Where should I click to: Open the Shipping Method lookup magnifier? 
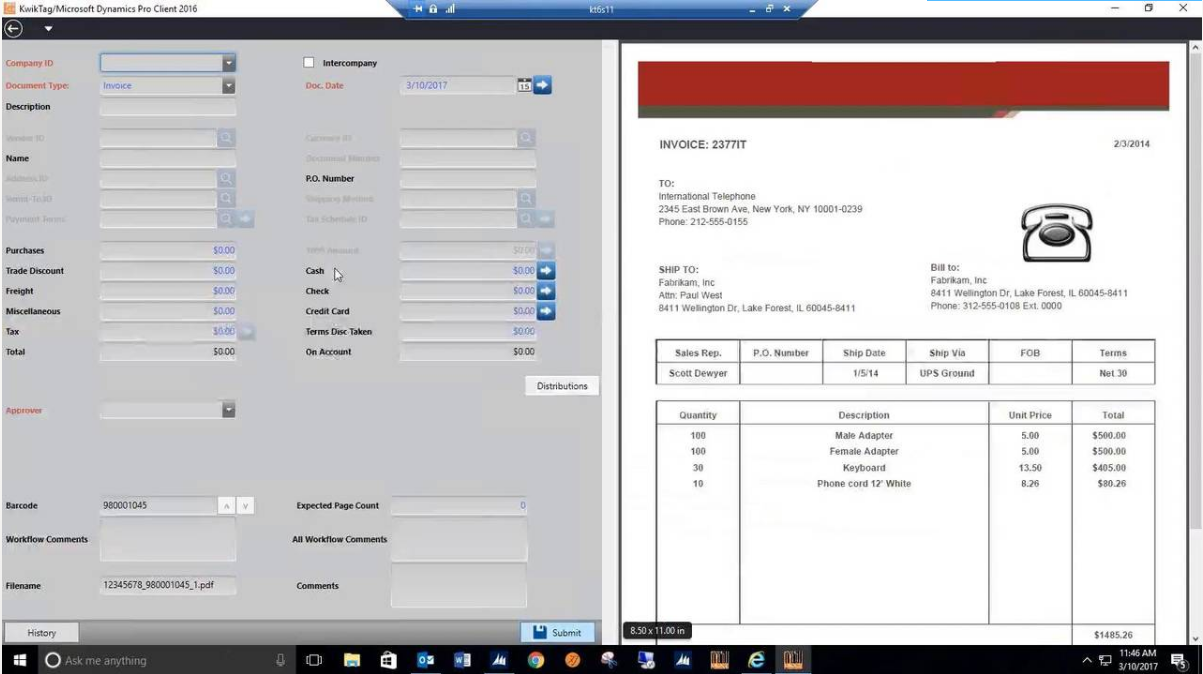(x=526, y=199)
